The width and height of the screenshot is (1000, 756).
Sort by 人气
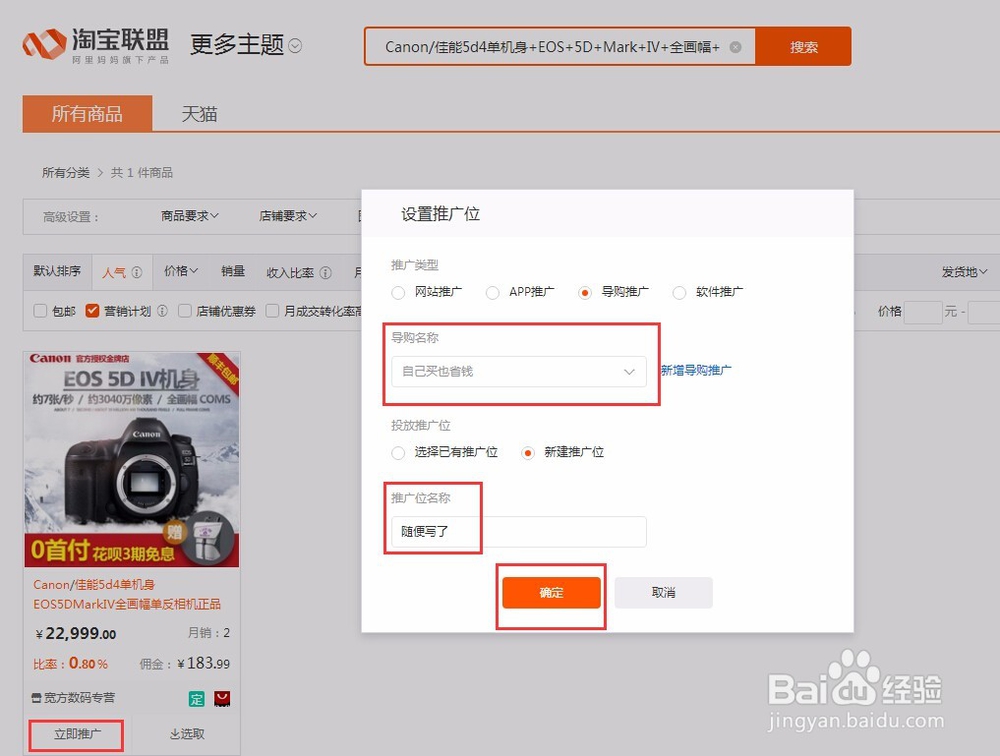pos(114,272)
